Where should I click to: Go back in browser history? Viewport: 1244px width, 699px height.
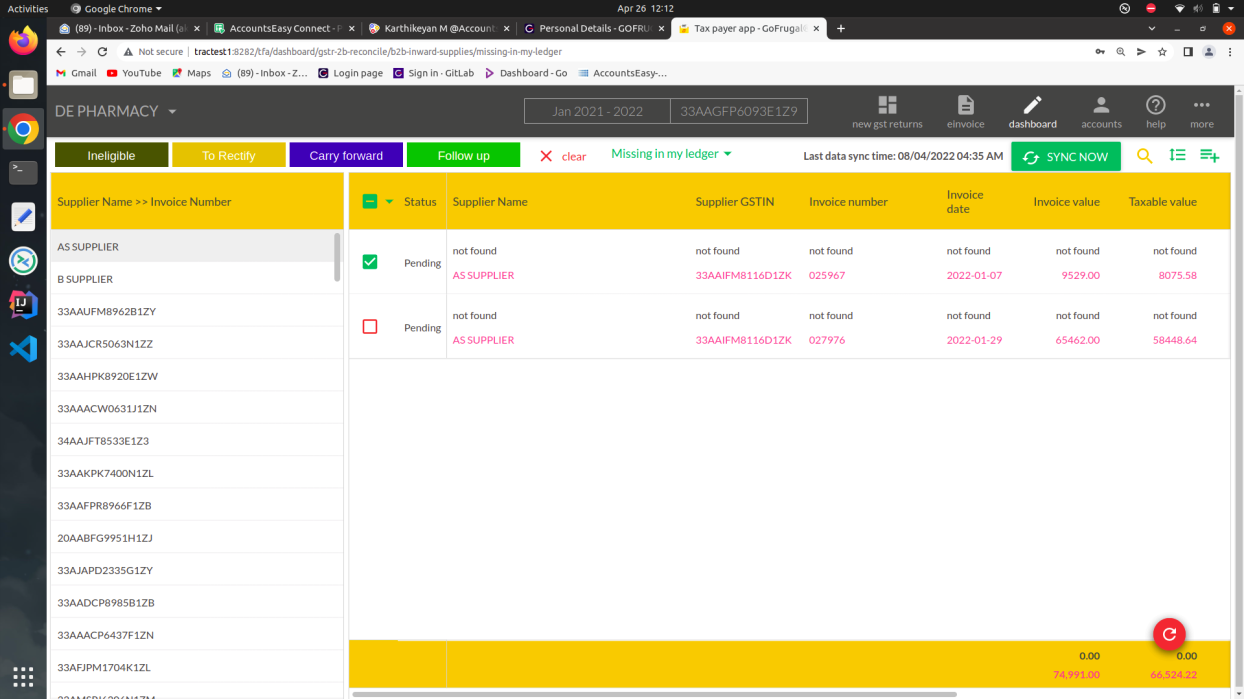(x=61, y=52)
